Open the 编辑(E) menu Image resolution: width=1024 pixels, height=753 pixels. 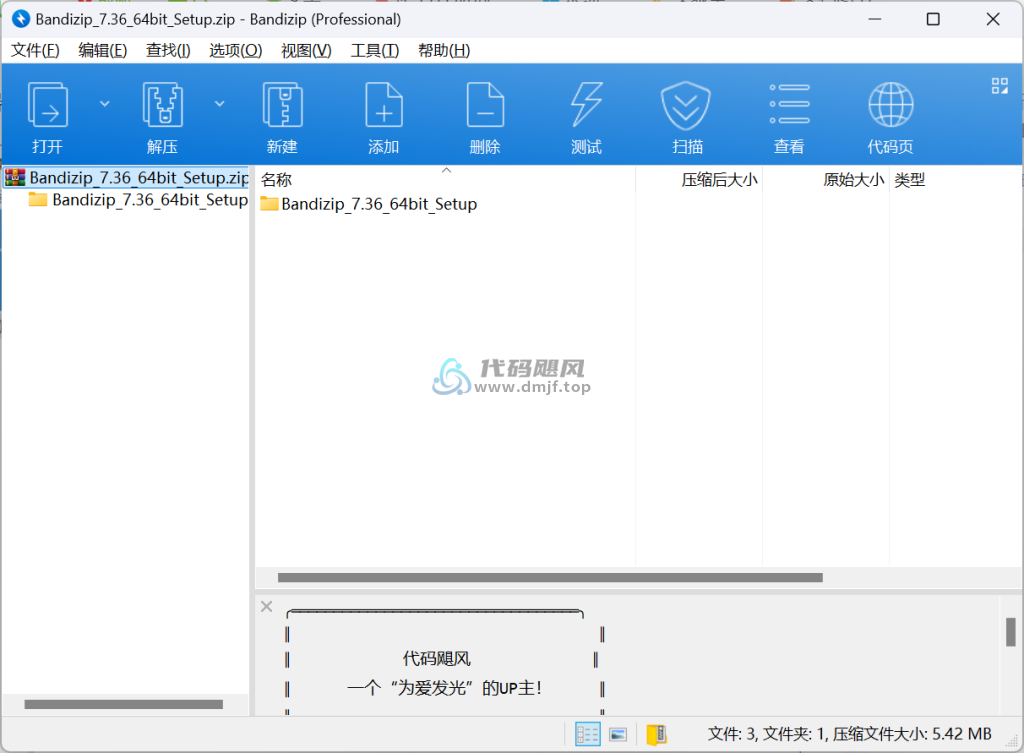pos(103,50)
